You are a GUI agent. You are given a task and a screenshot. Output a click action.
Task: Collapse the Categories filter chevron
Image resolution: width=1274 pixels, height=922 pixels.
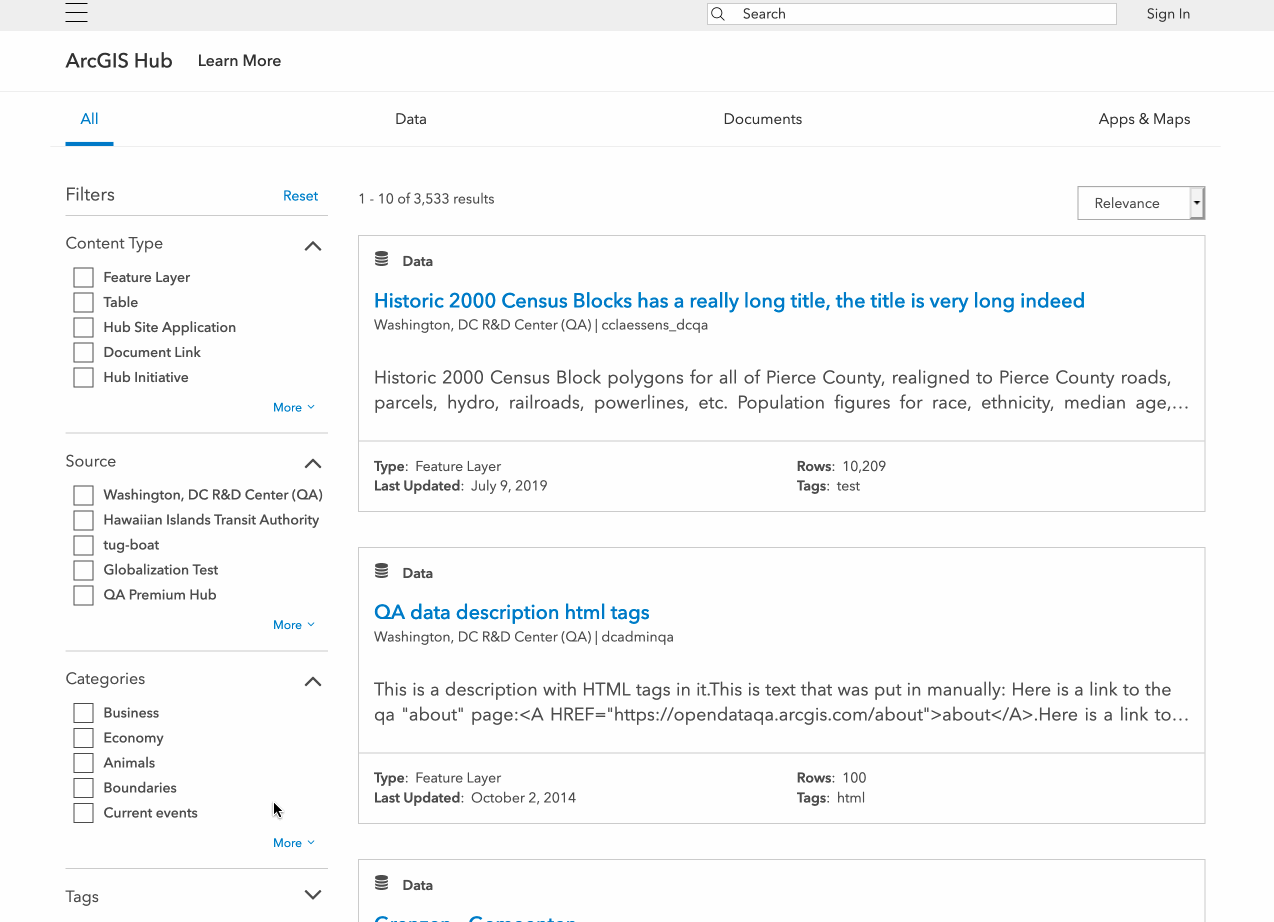coord(313,681)
